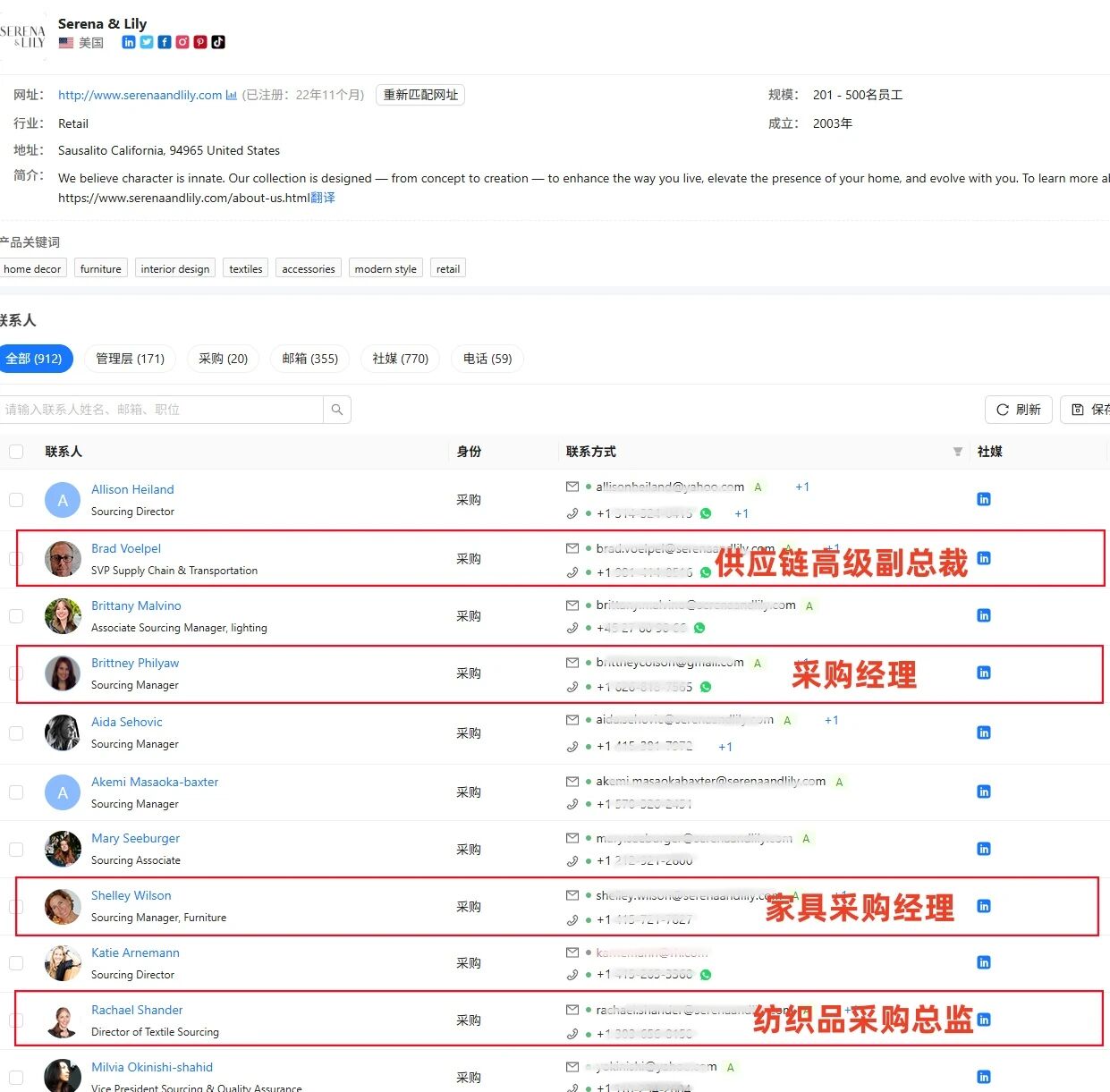Check the box for Aida Sehovic
Image resolution: width=1110 pixels, height=1092 pixels.
pyautogui.click(x=16, y=733)
